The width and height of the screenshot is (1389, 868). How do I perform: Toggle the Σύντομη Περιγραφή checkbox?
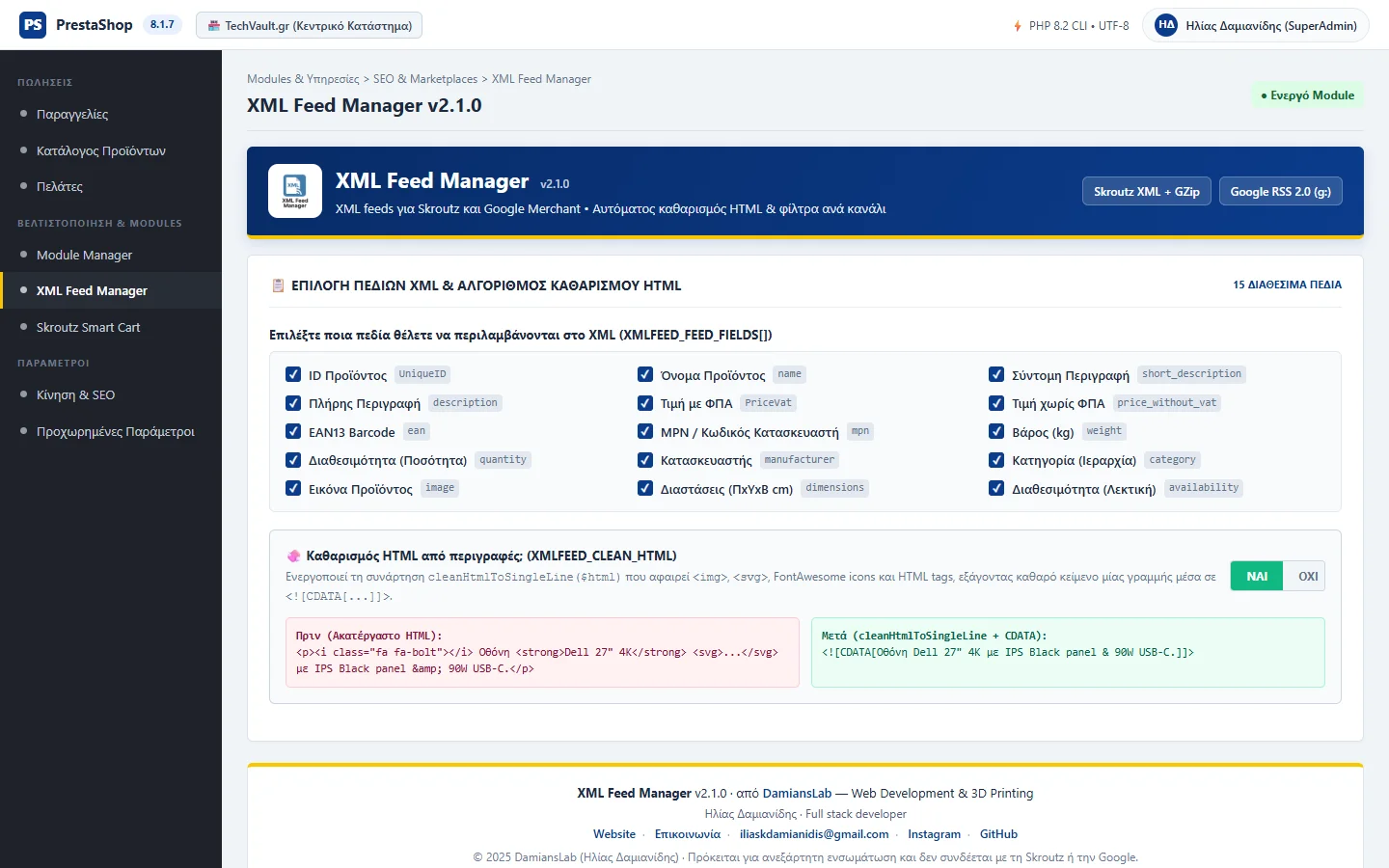(996, 375)
